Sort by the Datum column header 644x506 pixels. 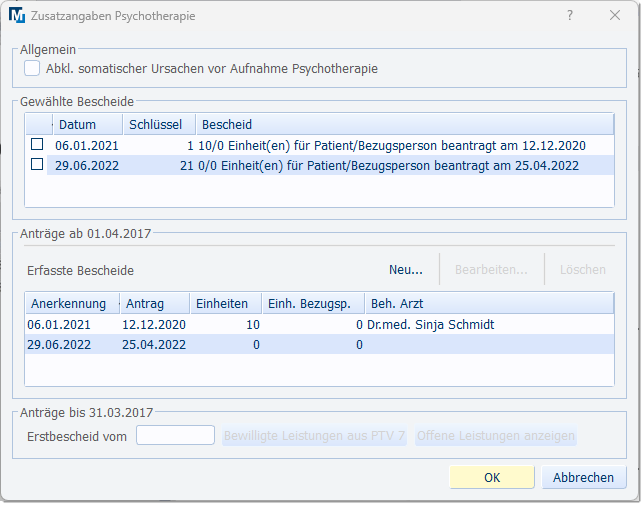click(x=88, y=124)
